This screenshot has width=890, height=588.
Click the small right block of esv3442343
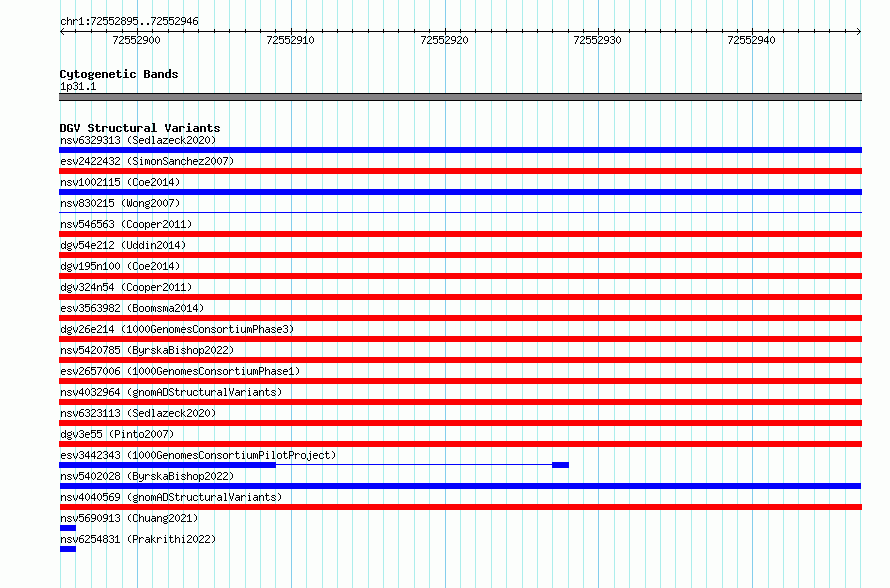(561, 465)
